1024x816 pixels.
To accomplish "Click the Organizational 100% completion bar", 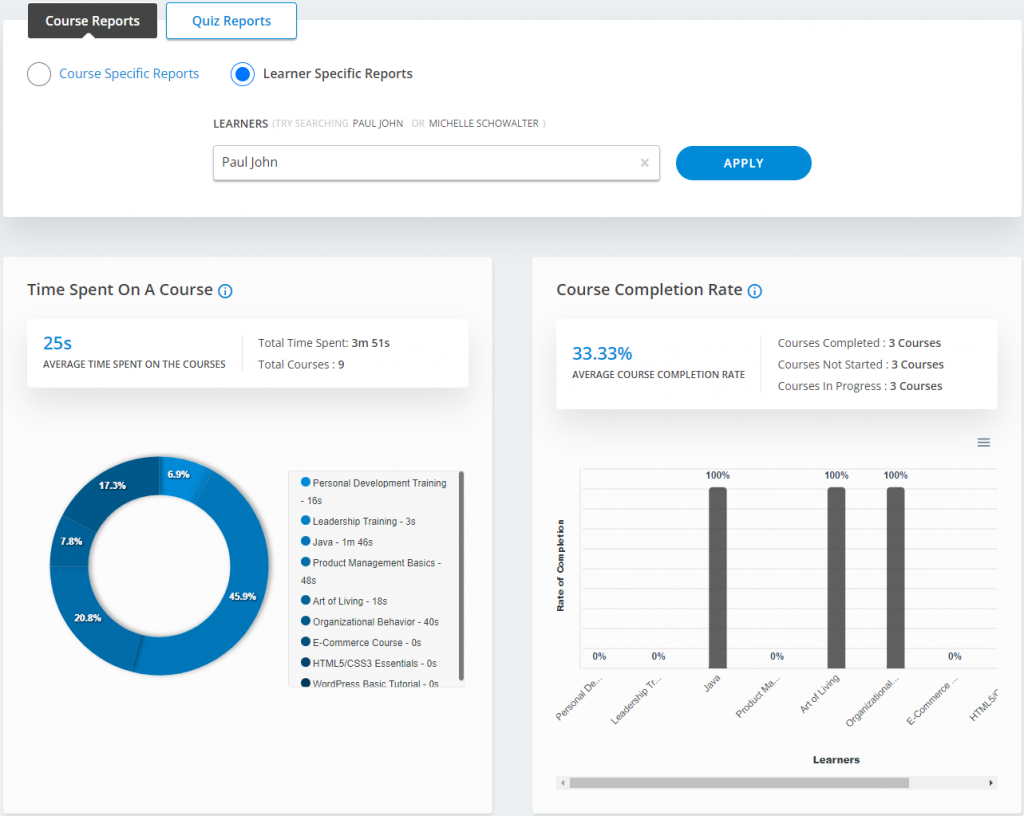I will click(895, 578).
